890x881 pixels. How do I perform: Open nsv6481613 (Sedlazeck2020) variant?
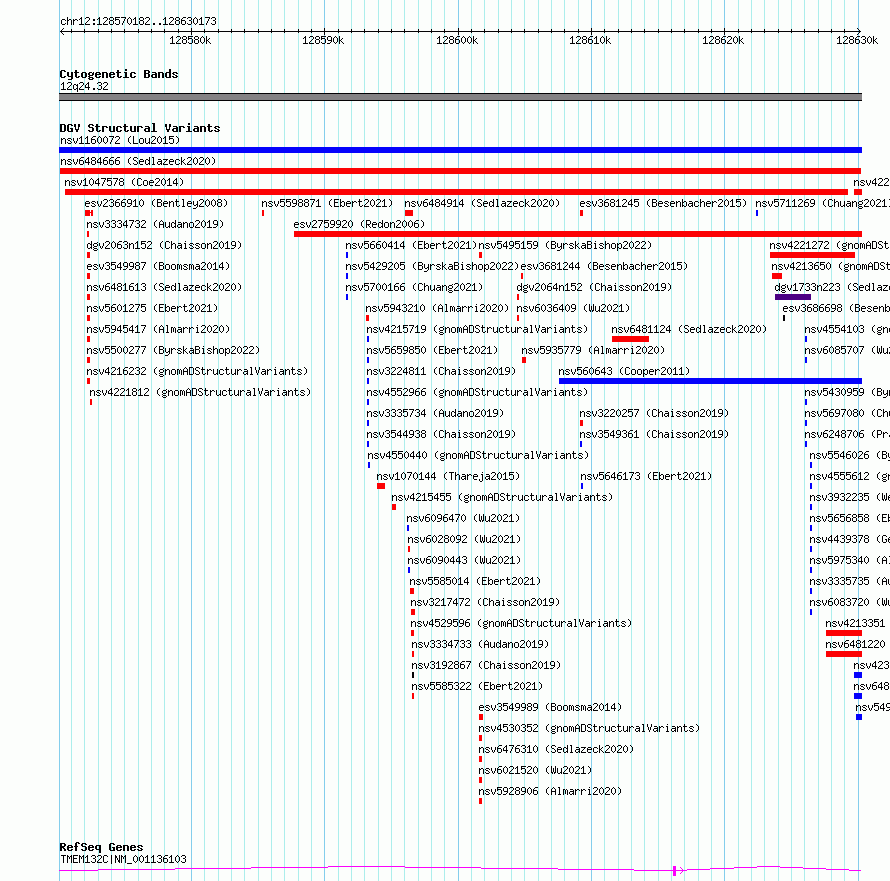[x=164, y=287]
